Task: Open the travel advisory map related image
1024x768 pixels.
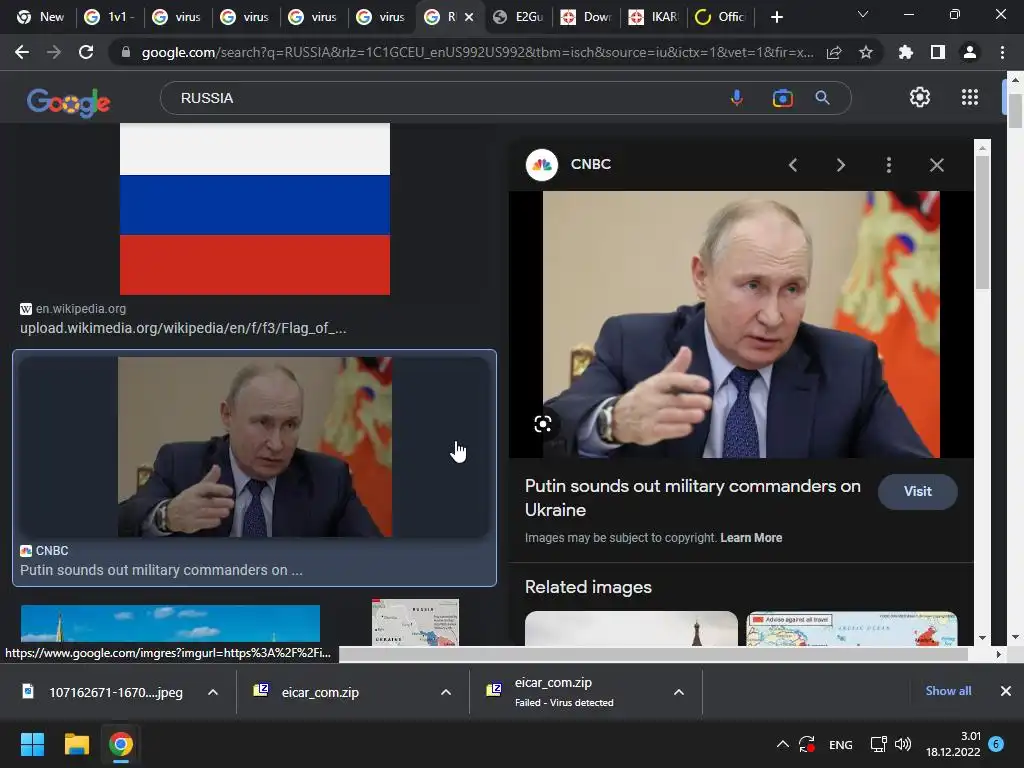Action: (x=852, y=628)
